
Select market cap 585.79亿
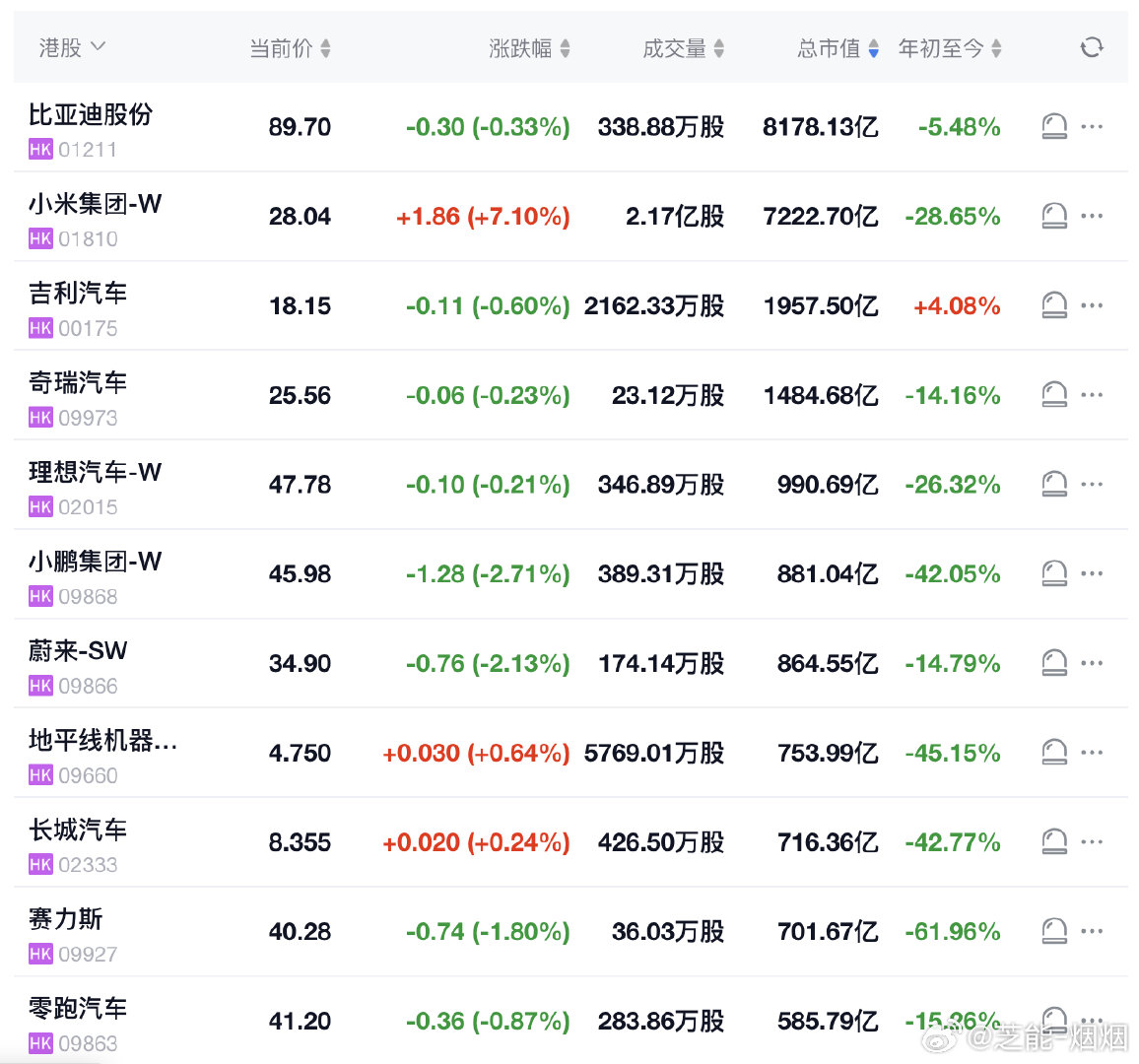(828, 1022)
